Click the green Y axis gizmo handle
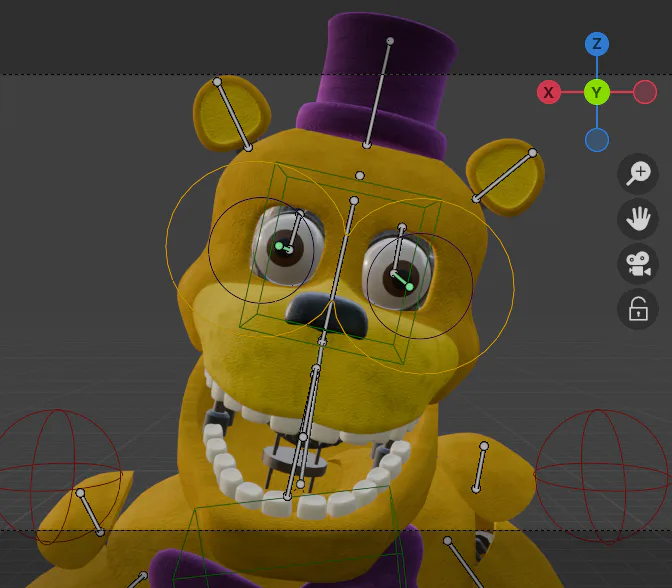The width and height of the screenshot is (672, 588). [597, 92]
